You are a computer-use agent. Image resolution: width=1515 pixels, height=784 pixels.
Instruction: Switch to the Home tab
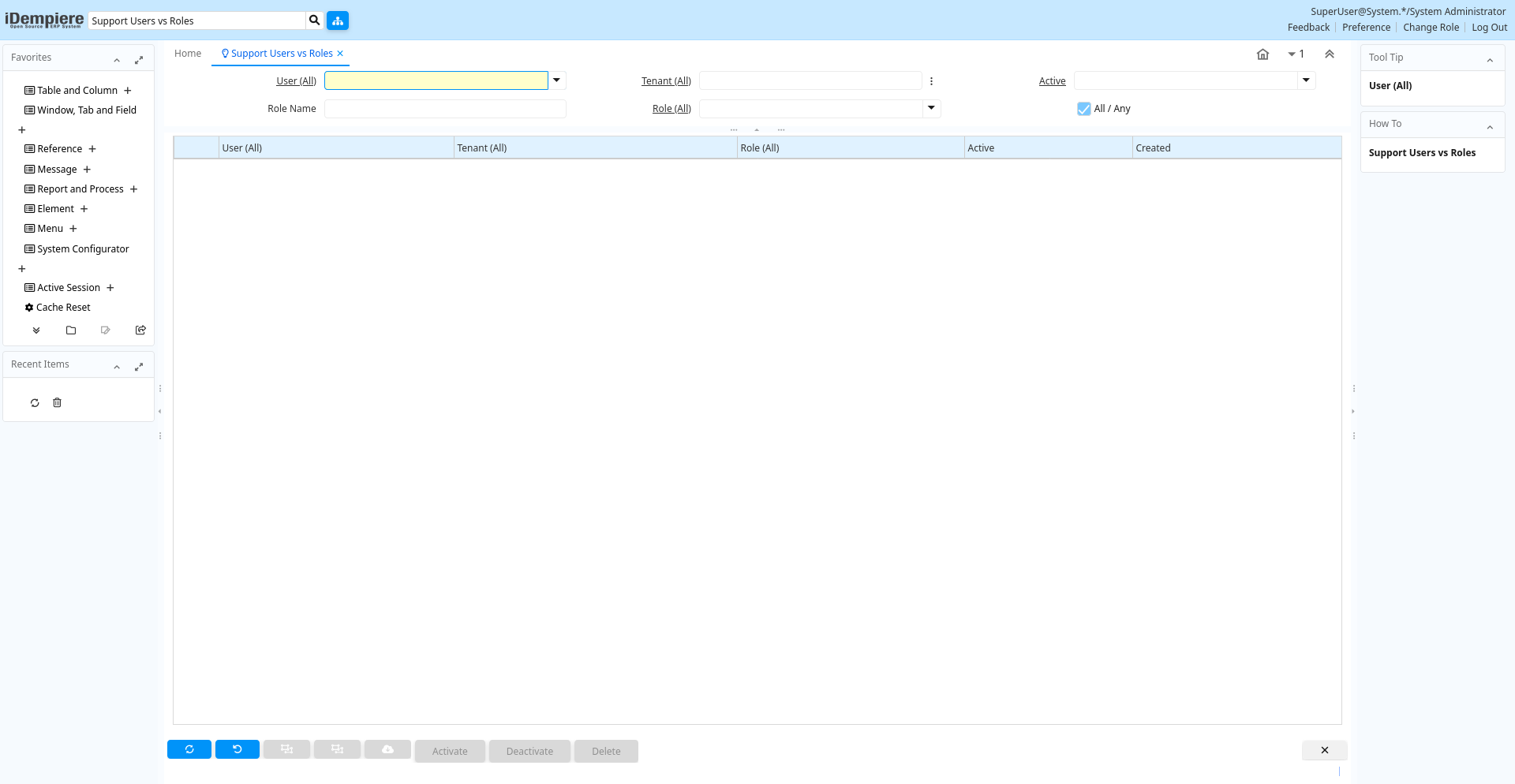[x=188, y=54]
